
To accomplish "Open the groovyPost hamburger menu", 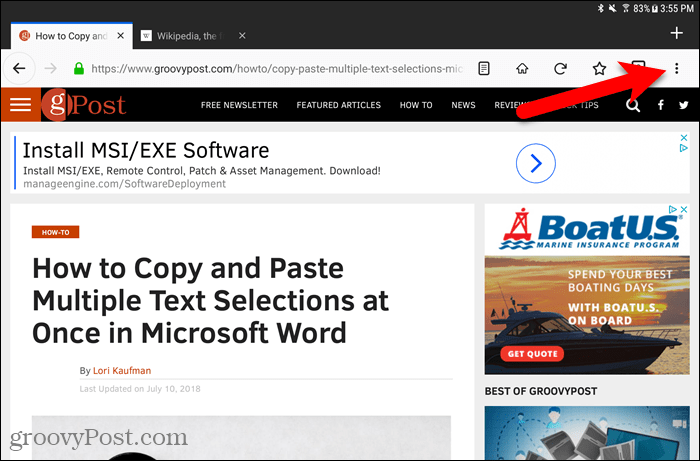I will tap(21, 105).
